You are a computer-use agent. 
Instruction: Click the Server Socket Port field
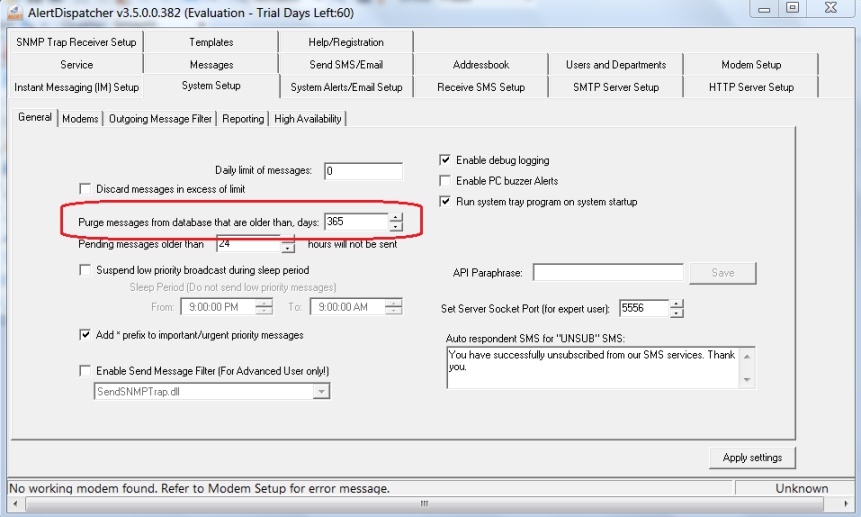[644, 308]
